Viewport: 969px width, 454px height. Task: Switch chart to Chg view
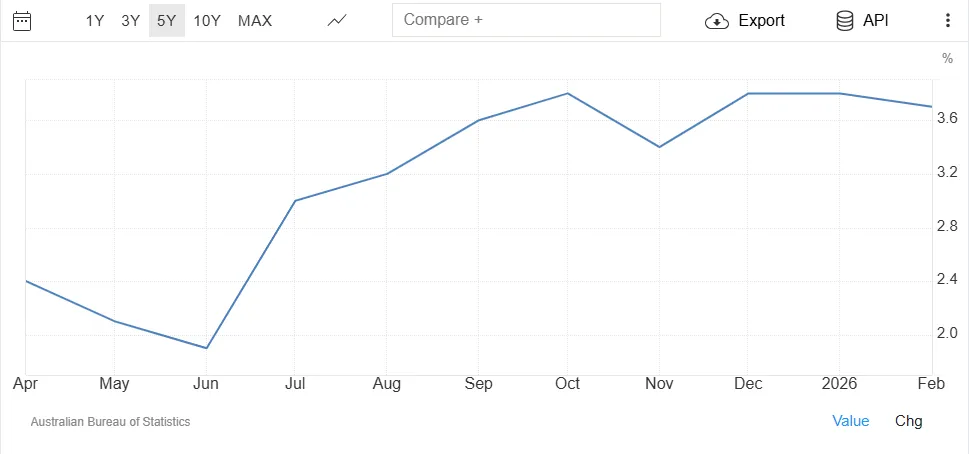pyautogui.click(x=908, y=421)
